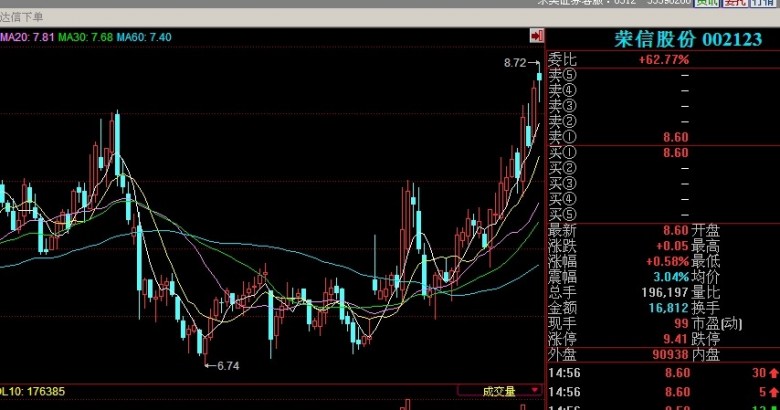Select the 最新 latest price 8.60
This screenshot has height=410, width=780.
coord(676,230)
